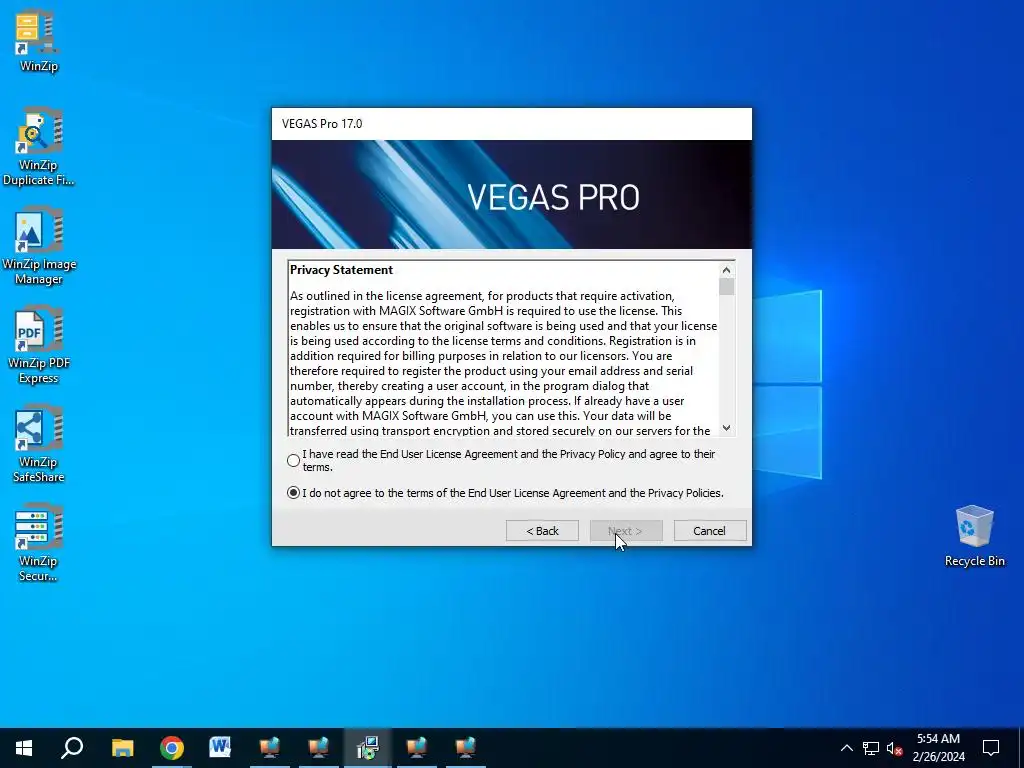Open network status tray icon
This screenshot has width=1024, height=768.
(x=871, y=748)
